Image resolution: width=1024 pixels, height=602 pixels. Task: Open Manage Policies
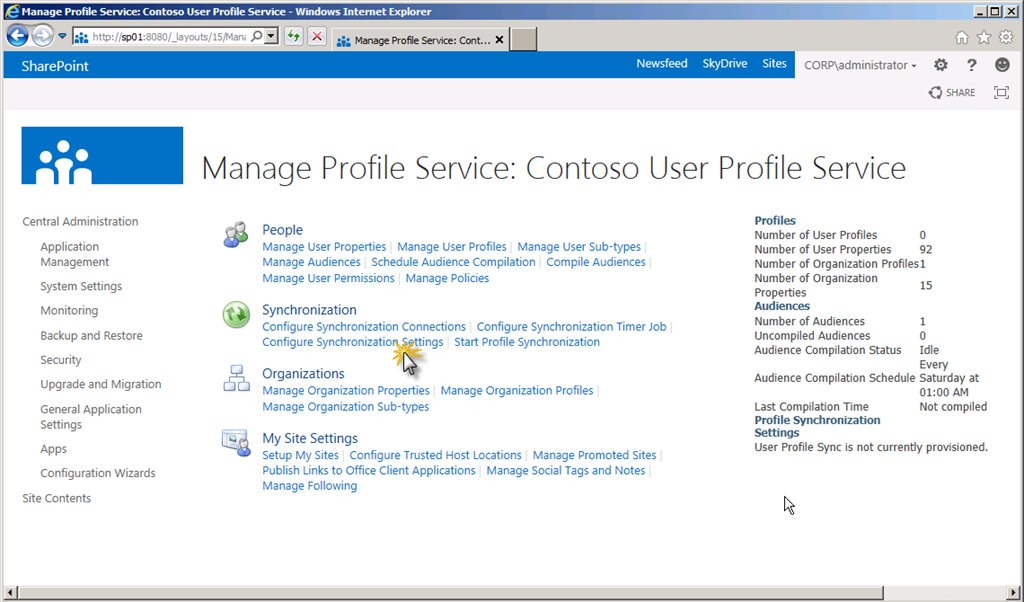[447, 278]
